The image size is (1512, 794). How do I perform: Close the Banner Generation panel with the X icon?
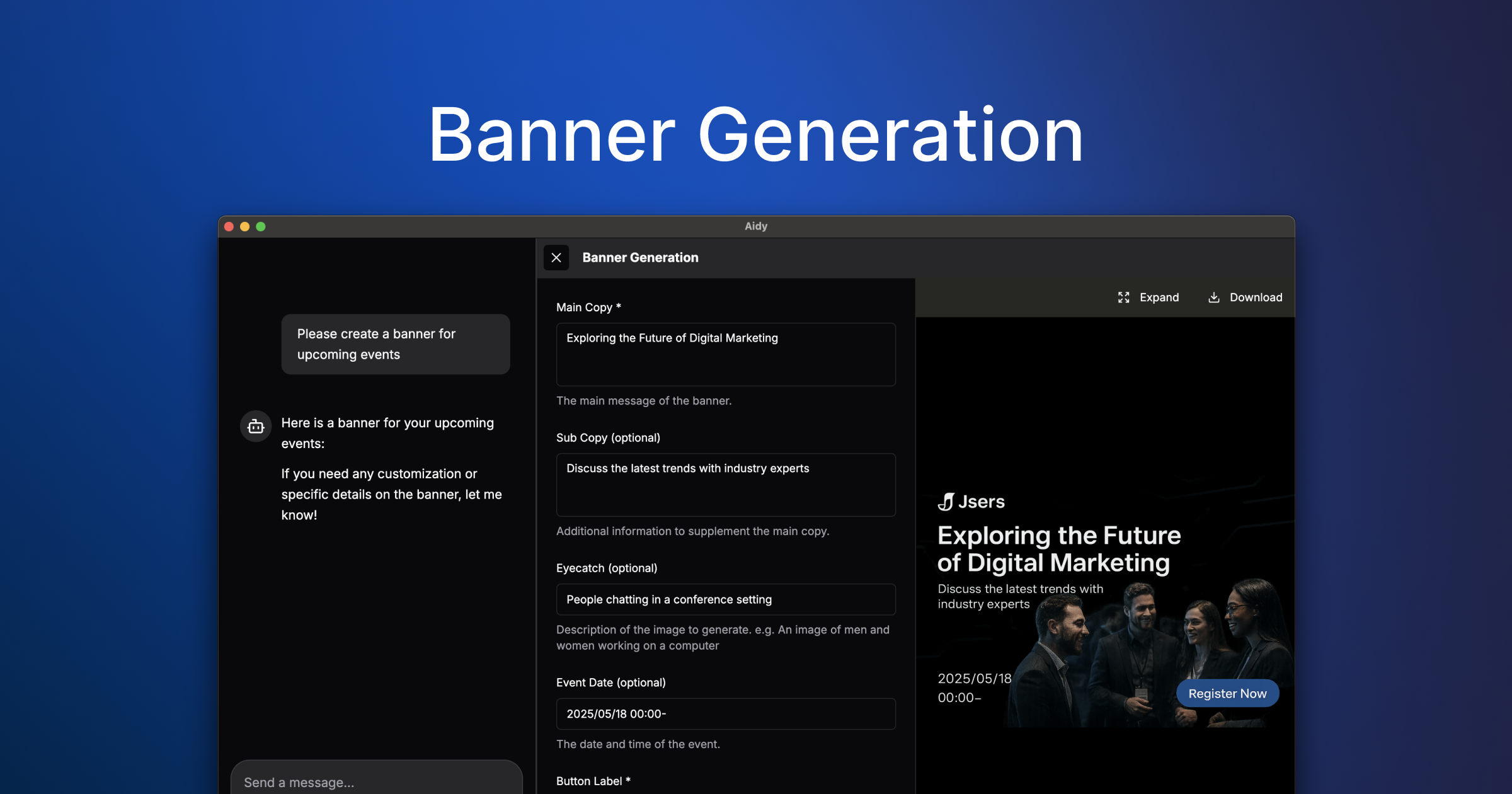coord(556,258)
